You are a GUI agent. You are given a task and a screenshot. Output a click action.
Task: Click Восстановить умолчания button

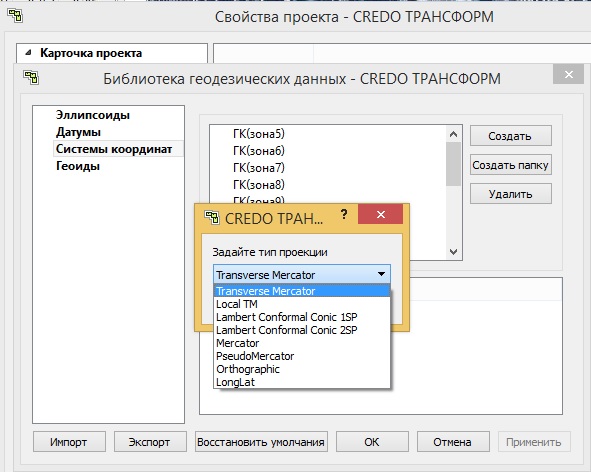[x=261, y=441]
